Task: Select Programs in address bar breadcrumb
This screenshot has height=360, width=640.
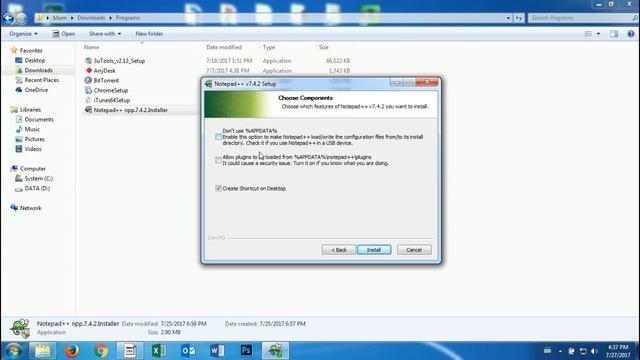Action: pyautogui.click(x=127, y=18)
